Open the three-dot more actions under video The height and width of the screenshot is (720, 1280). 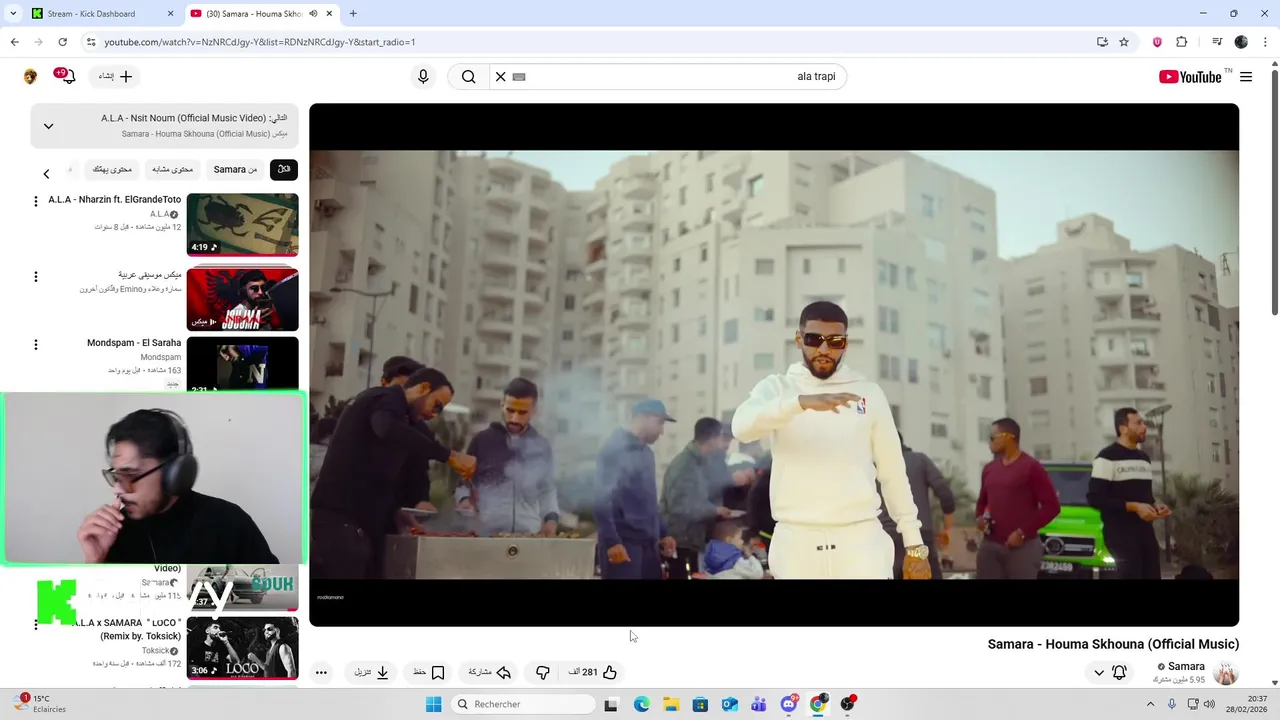tap(321, 672)
